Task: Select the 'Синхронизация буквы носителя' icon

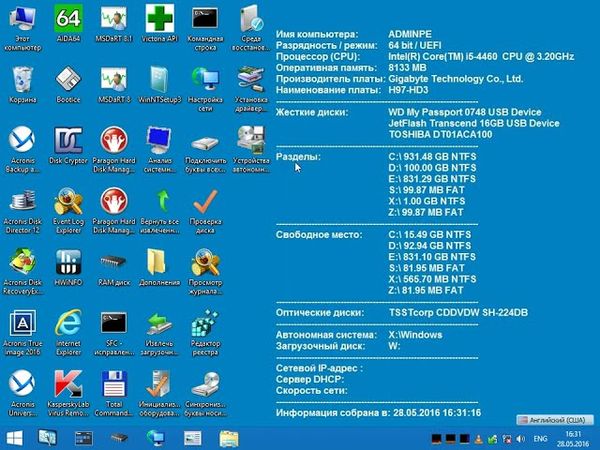Action: pyautogui.click(x=205, y=393)
